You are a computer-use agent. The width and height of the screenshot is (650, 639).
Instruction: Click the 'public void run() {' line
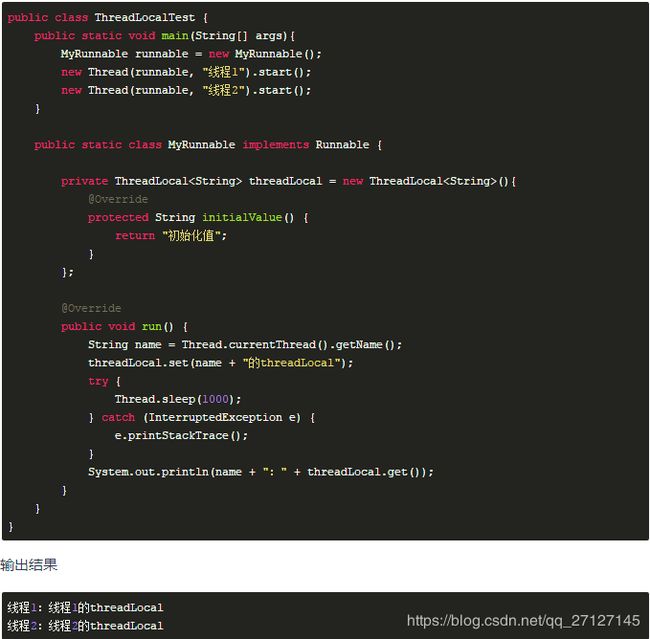124,326
